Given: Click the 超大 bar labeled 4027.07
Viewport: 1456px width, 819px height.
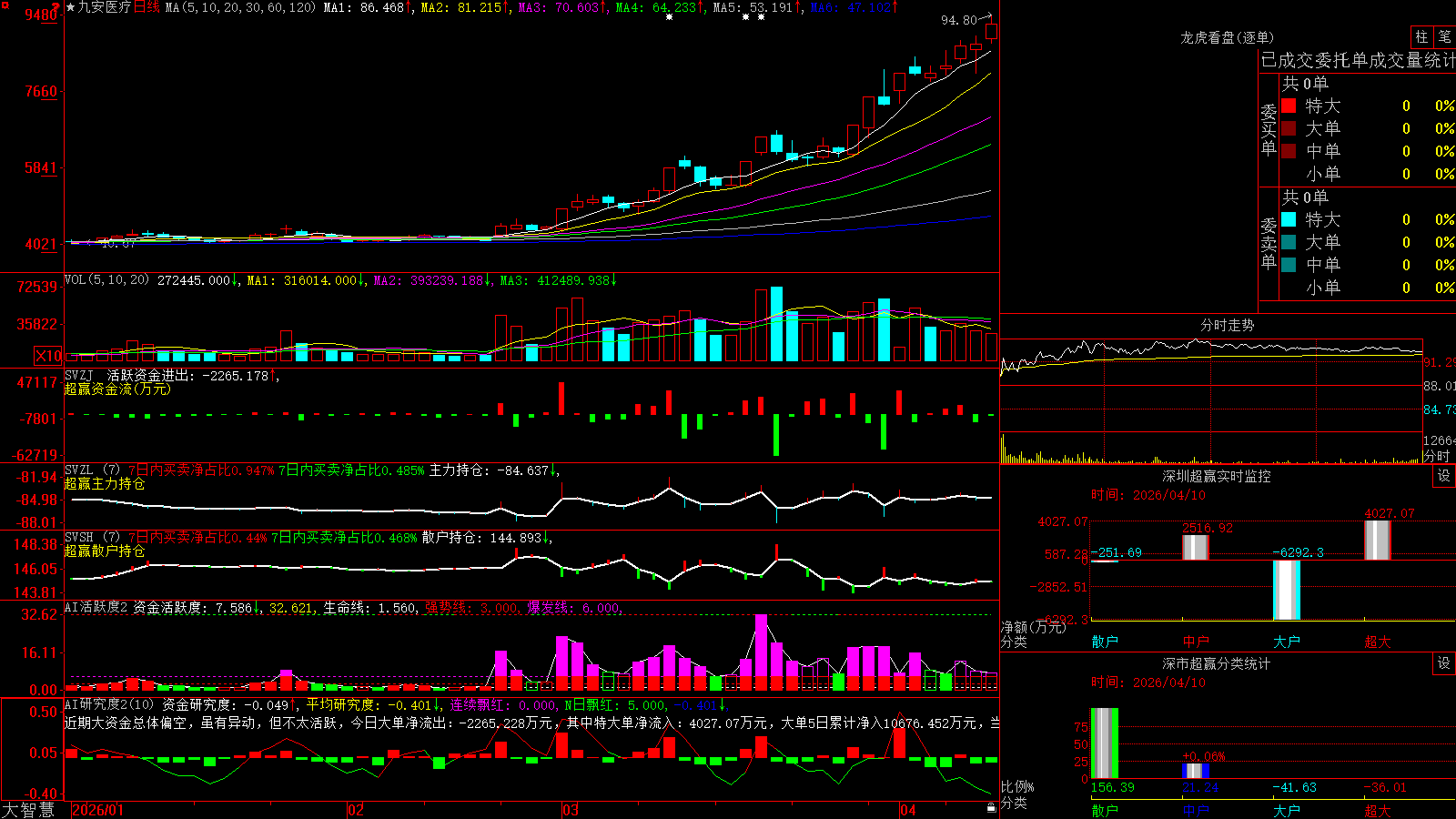Looking at the screenshot, I should pos(1378,541).
